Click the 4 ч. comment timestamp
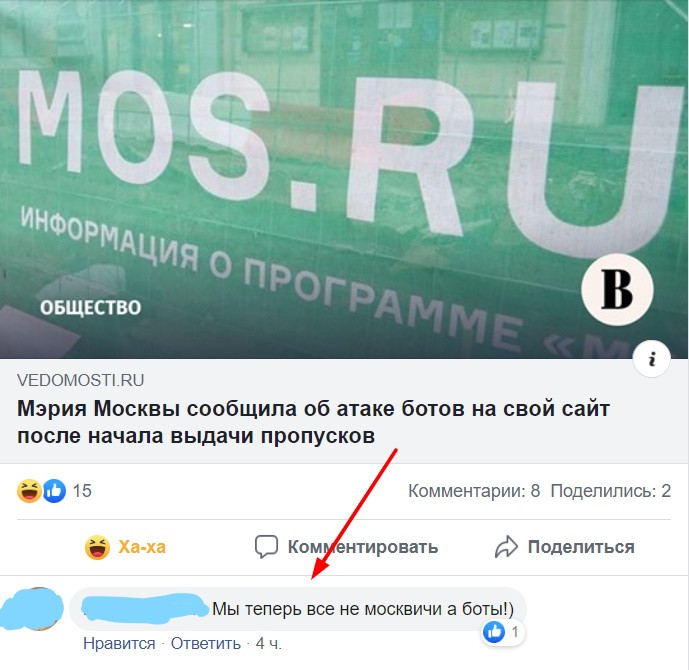The width and height of the screenshot is (689, 670). pos(268,644)
